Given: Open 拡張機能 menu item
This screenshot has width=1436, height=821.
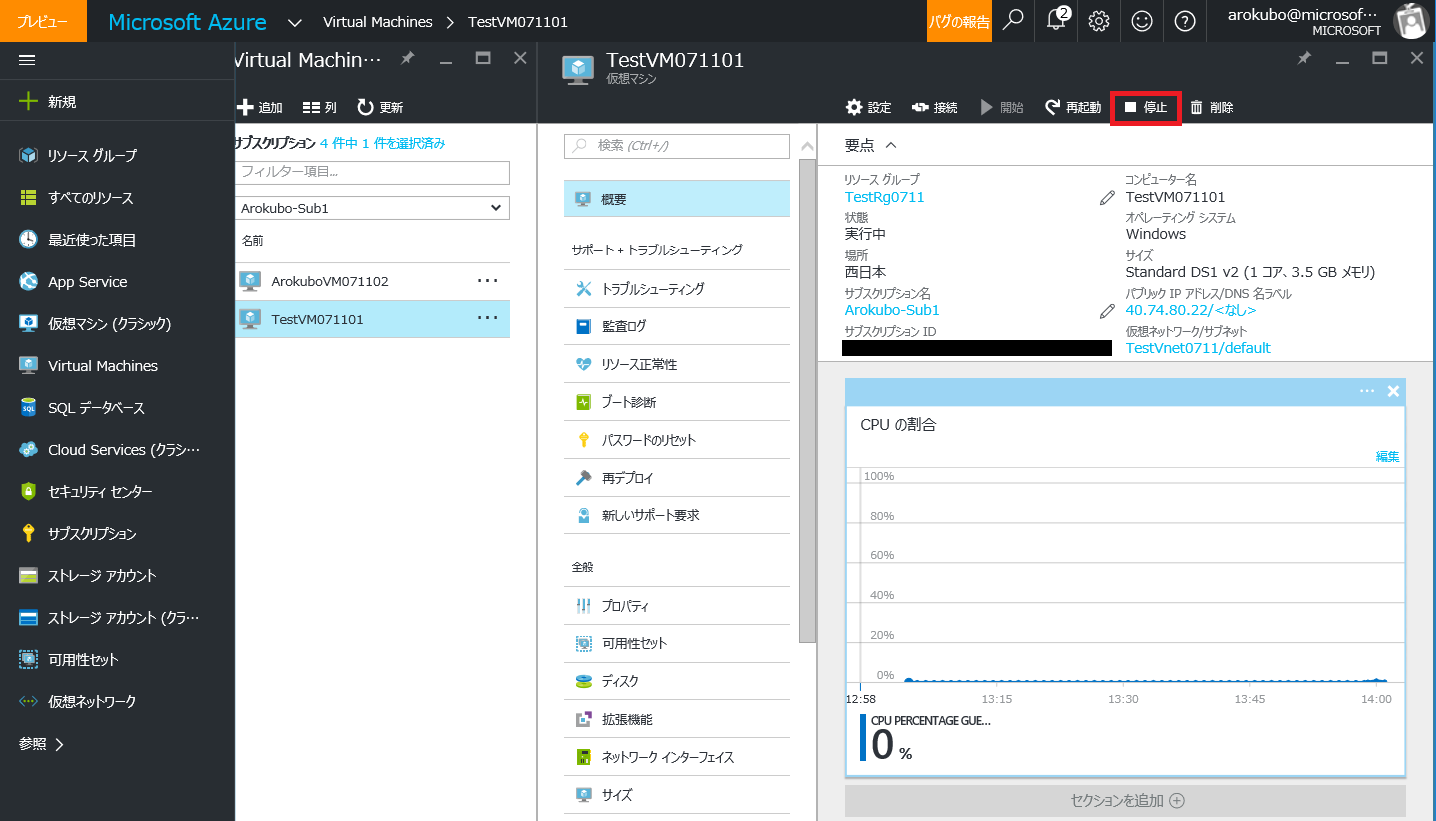Looking at the screenshot, I should tap(677, 719).
